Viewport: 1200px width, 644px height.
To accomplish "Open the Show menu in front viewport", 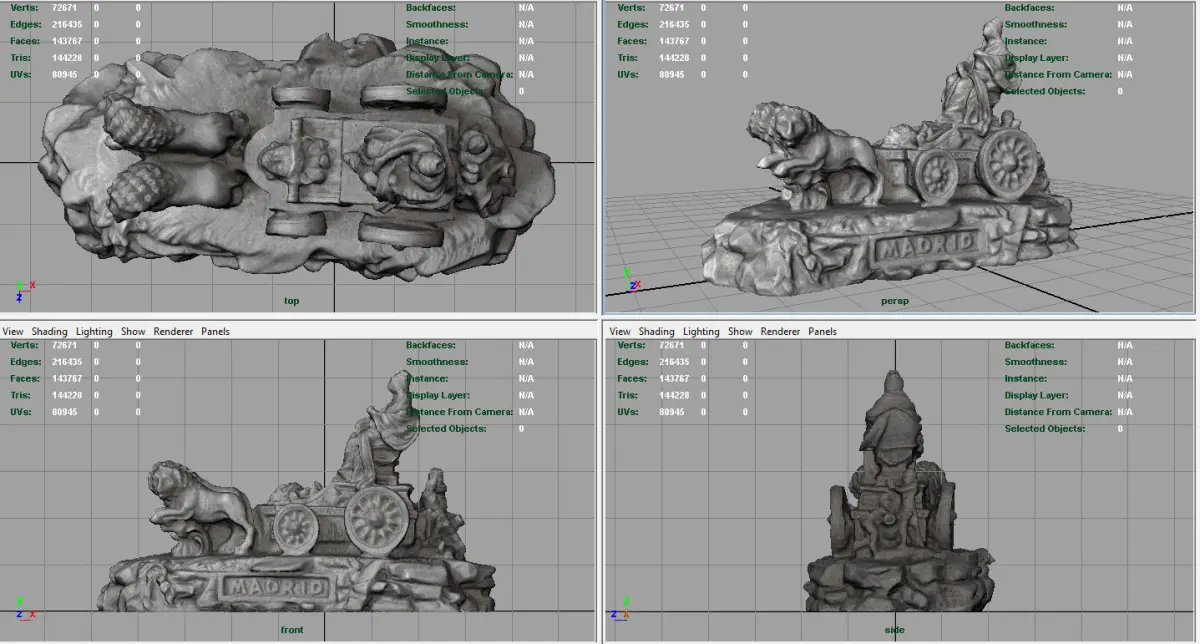I will pos(133,331).
